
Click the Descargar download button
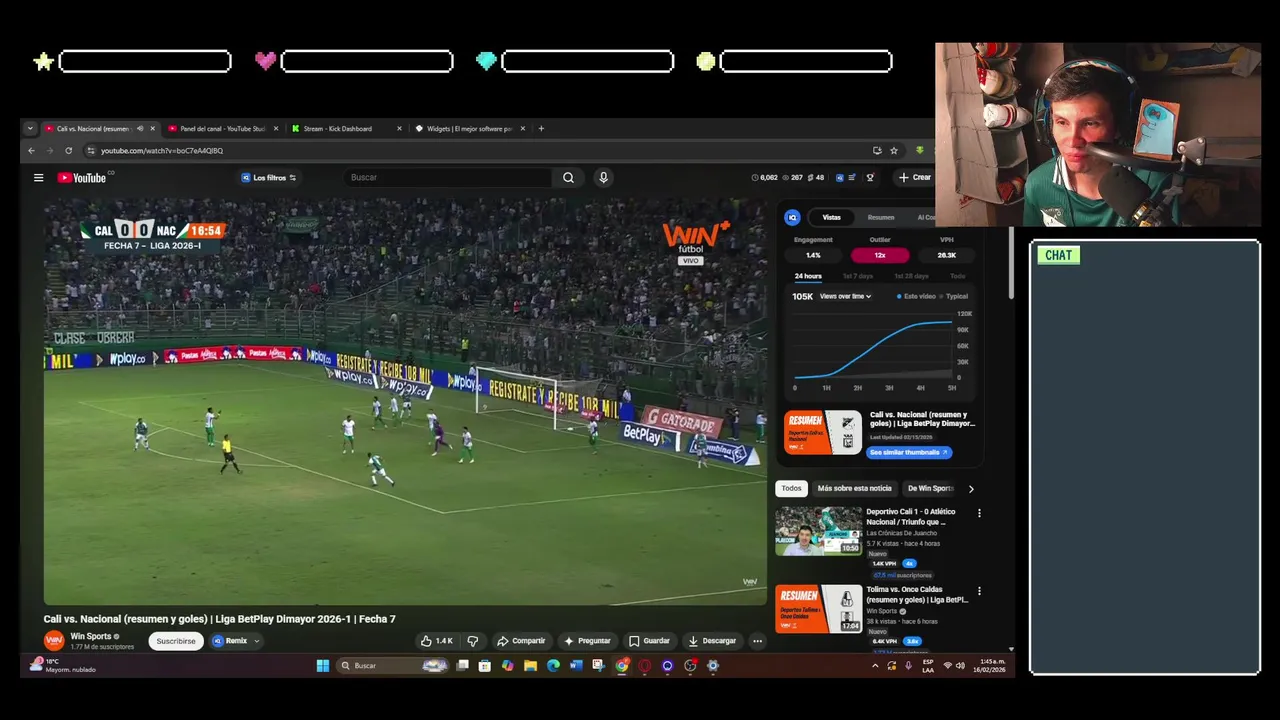pos(712,641)
